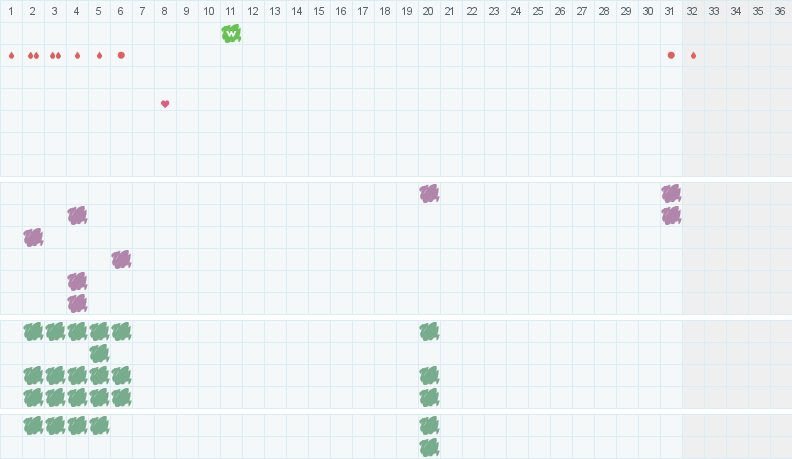Select the day 36 column header
The height and width of the screenshot is (459, 792).
tap(780, 11)
